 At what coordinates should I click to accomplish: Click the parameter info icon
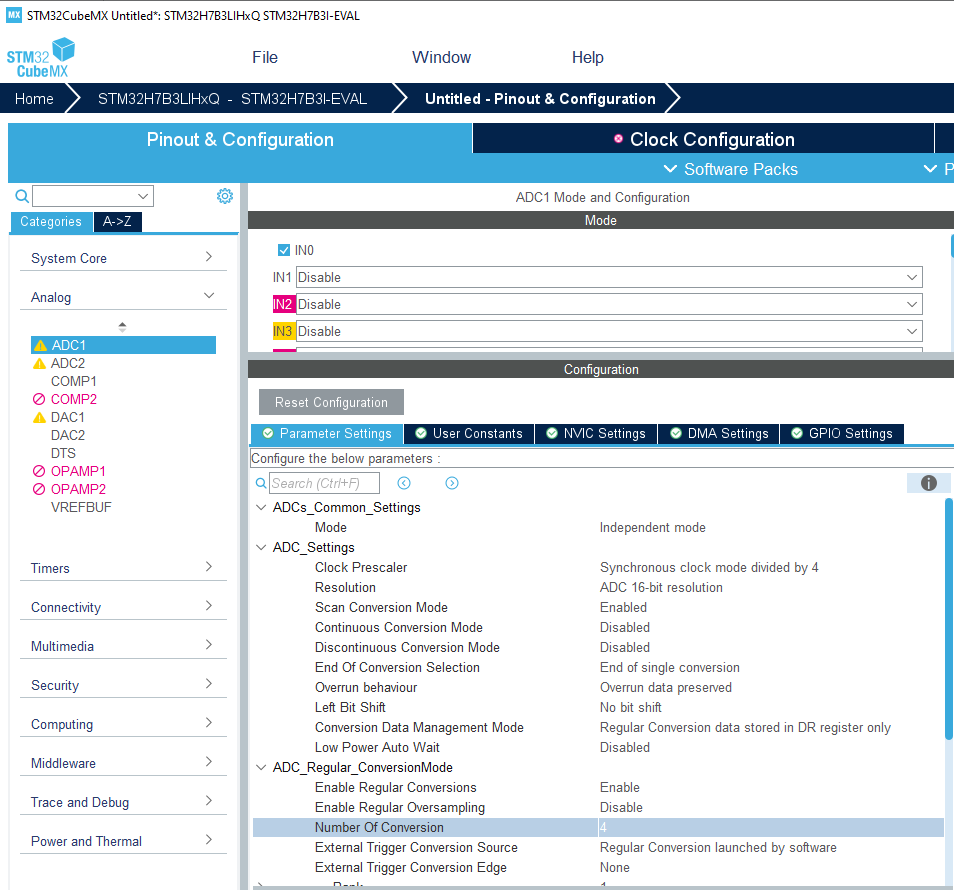[x=928, y=483]
